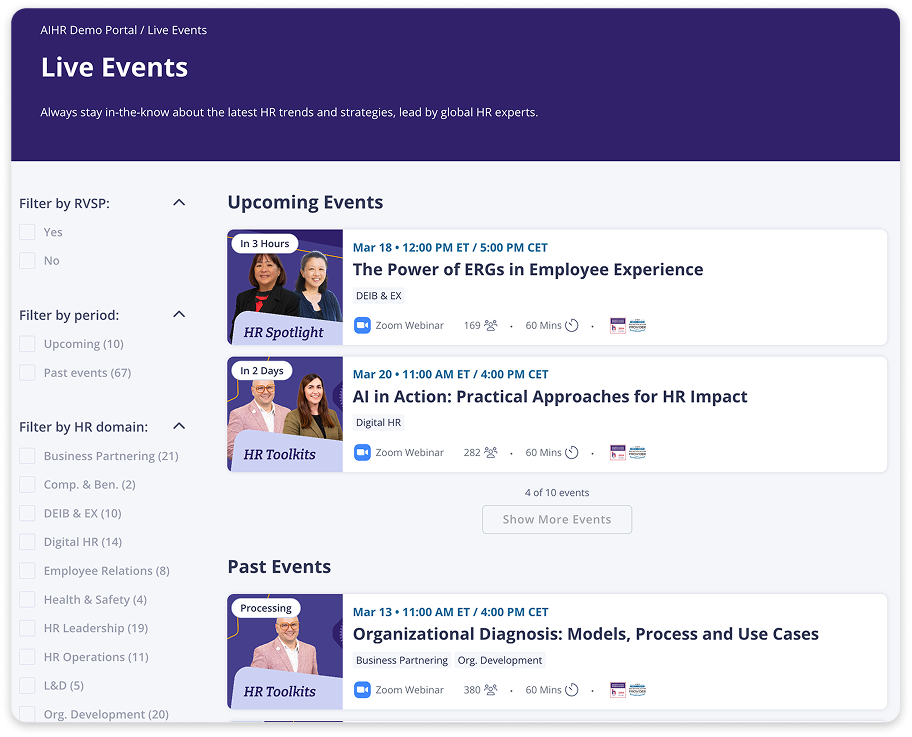912x737 pixels.
Task: Click clock icon on AI in Action event
Action: [572, 452]
